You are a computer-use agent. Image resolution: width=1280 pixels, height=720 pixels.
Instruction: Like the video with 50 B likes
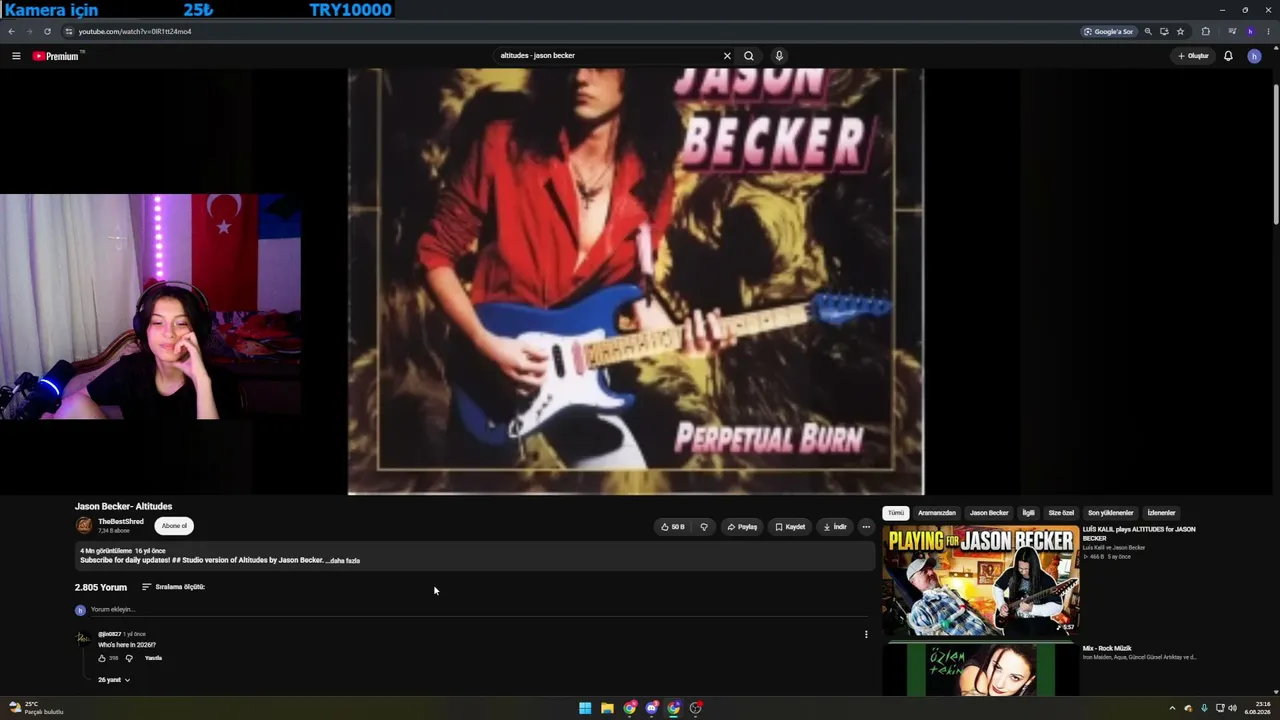tap(673, 527)
